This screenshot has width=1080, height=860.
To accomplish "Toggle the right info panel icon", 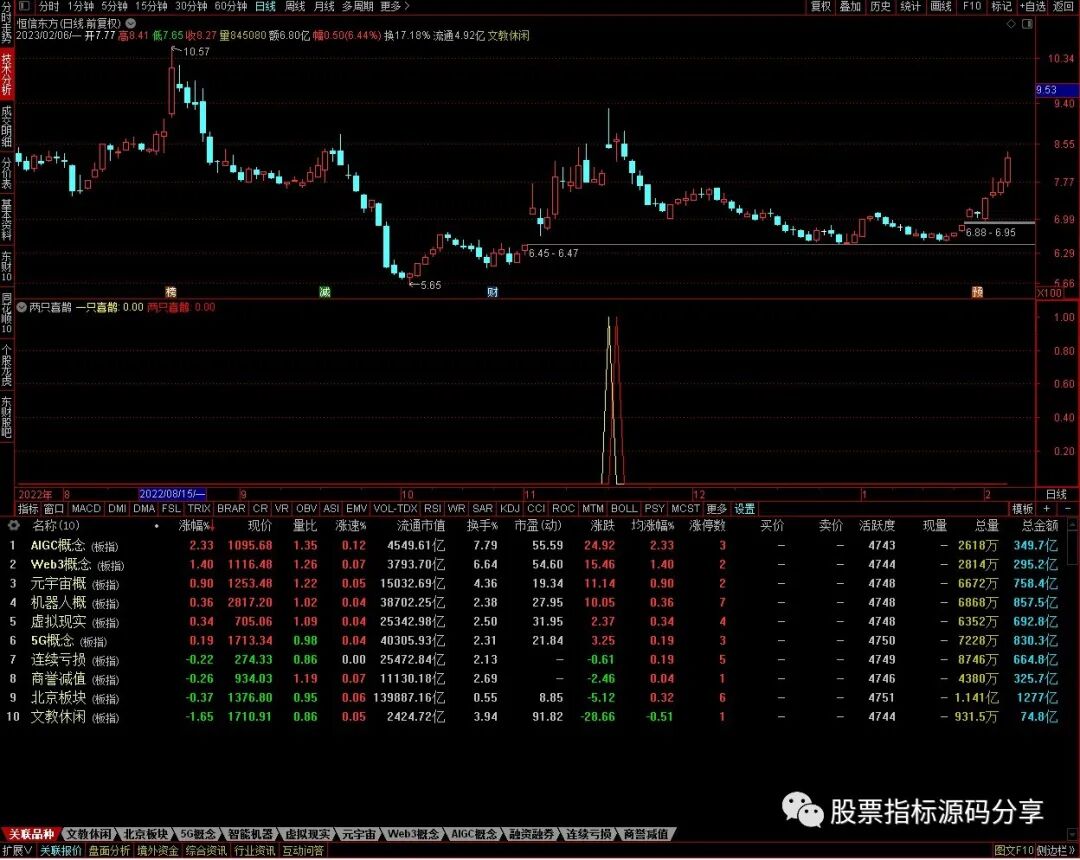I will click(1027, 24).
